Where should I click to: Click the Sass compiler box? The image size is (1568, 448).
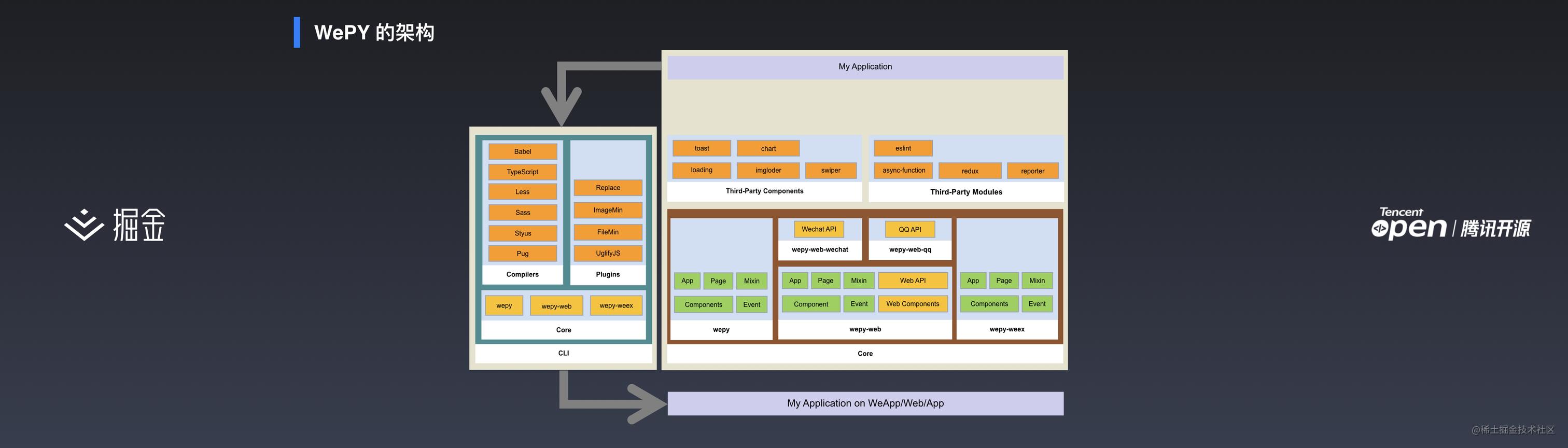point(522,213)
